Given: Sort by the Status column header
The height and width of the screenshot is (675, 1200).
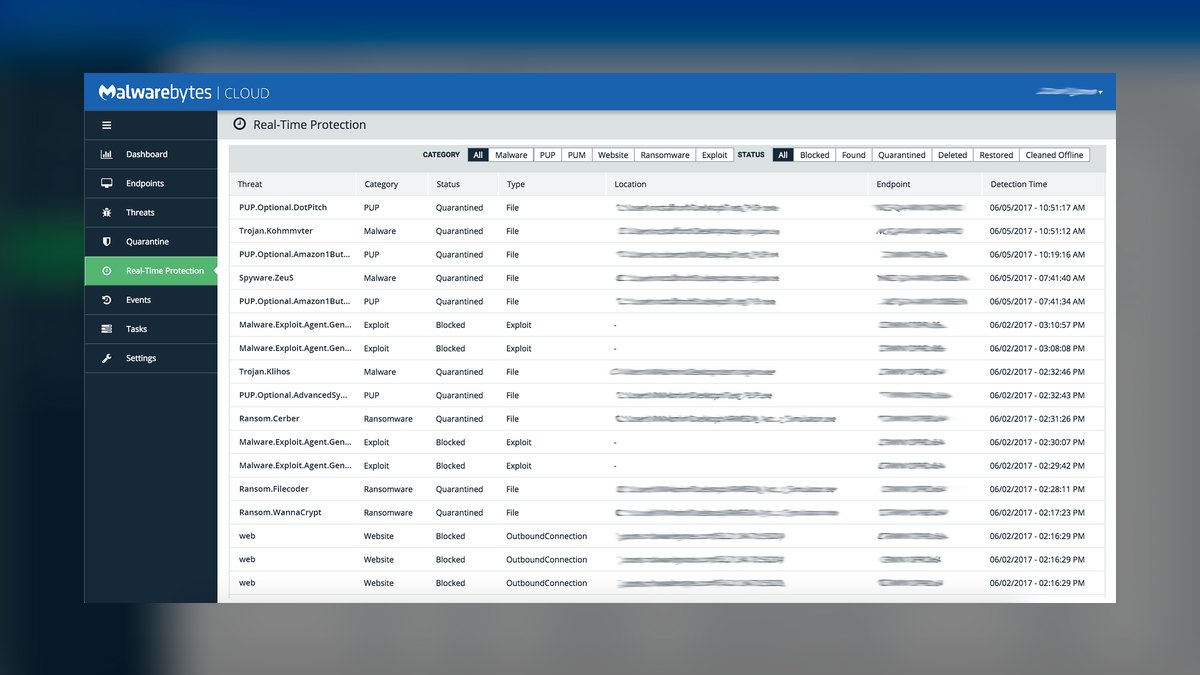Looking at the screenshot, I should (x=448, y=184).
